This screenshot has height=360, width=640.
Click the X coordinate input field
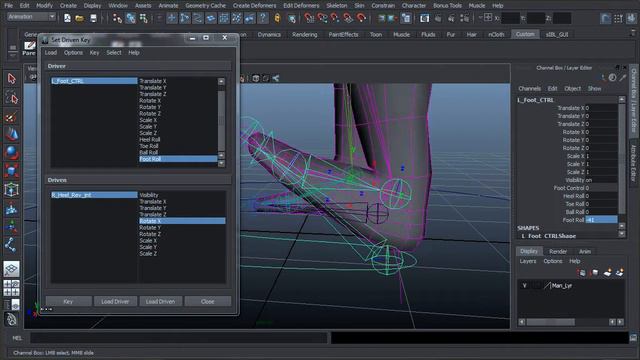click(510, 18)
